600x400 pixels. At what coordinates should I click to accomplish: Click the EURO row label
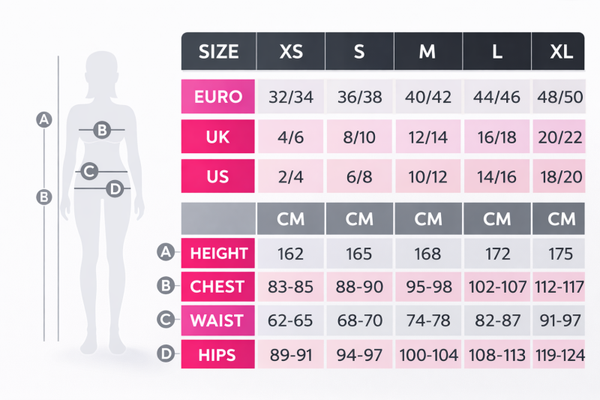(x=218, y=97)
